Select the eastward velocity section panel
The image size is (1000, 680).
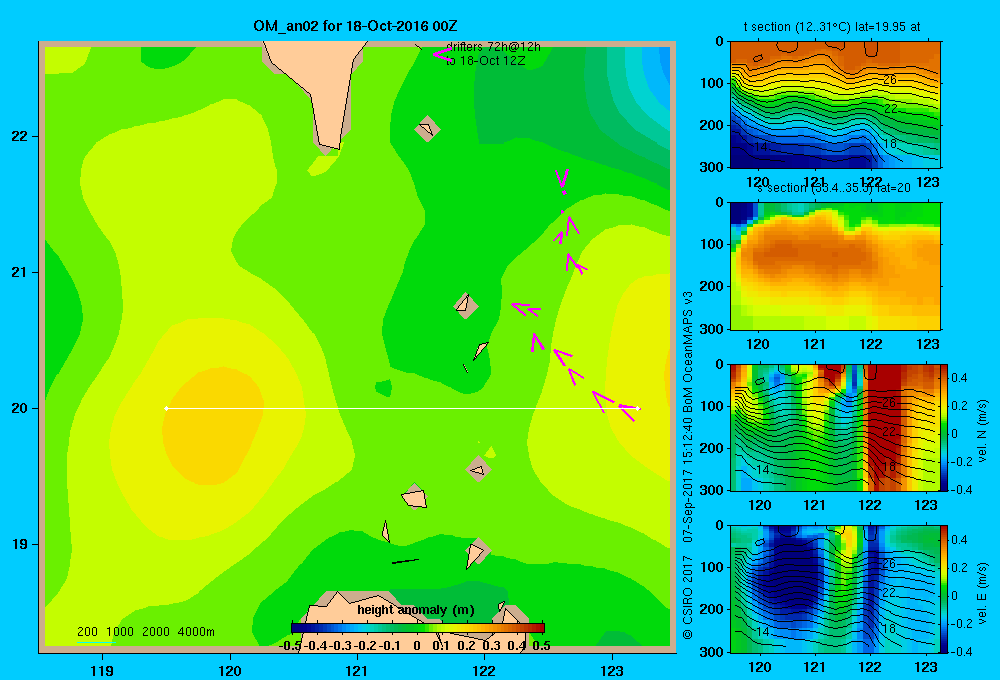click(x=835, y=589)
